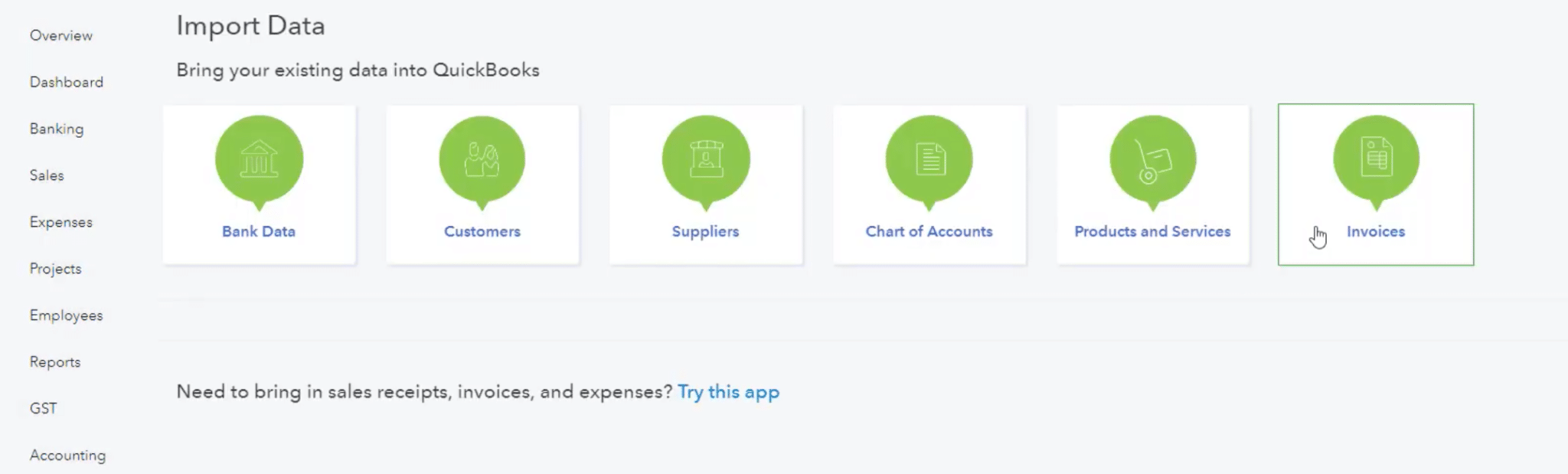
Task: Click the Chart of Accounts document icon
Action: coord(929,159)
